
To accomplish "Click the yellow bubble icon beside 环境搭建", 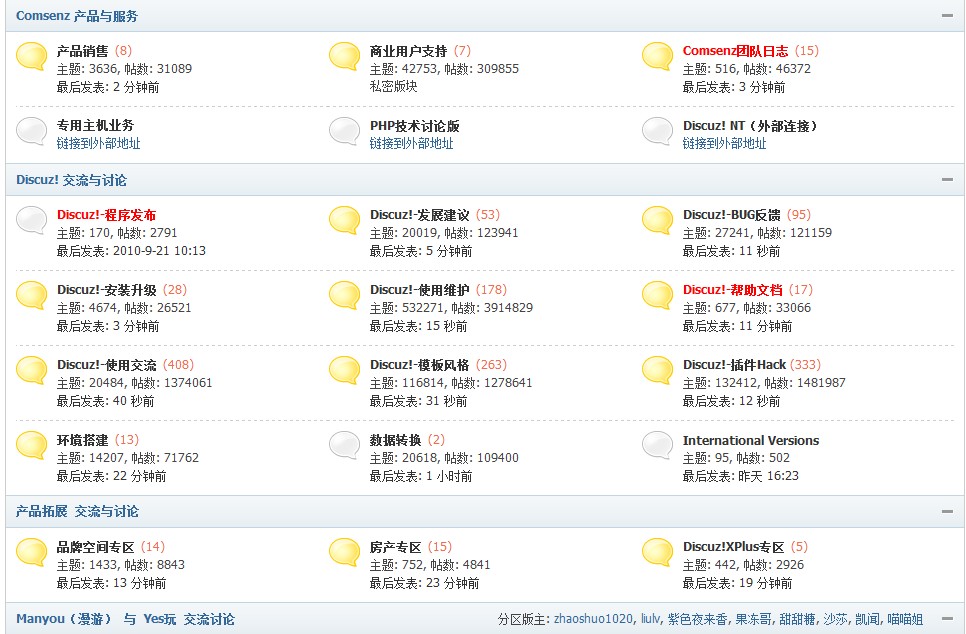I will pyautogui.click(x=31, y=446).
